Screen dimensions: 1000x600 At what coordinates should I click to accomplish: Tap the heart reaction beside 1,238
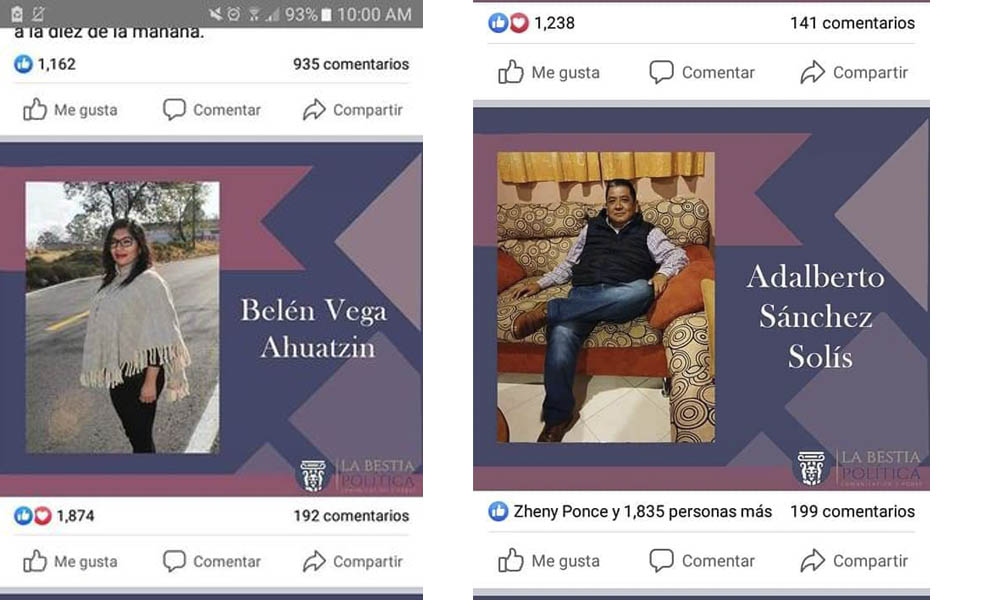click(519, 23)
